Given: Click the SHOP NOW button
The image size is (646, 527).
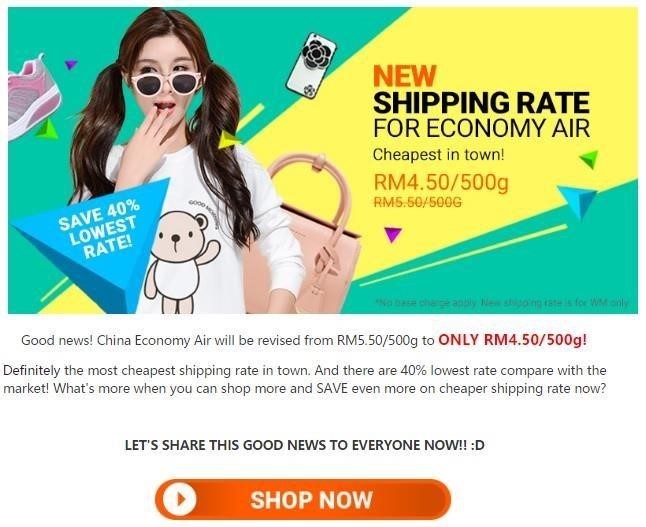Looking at the screenshot, I should click(x=303, y=499).
